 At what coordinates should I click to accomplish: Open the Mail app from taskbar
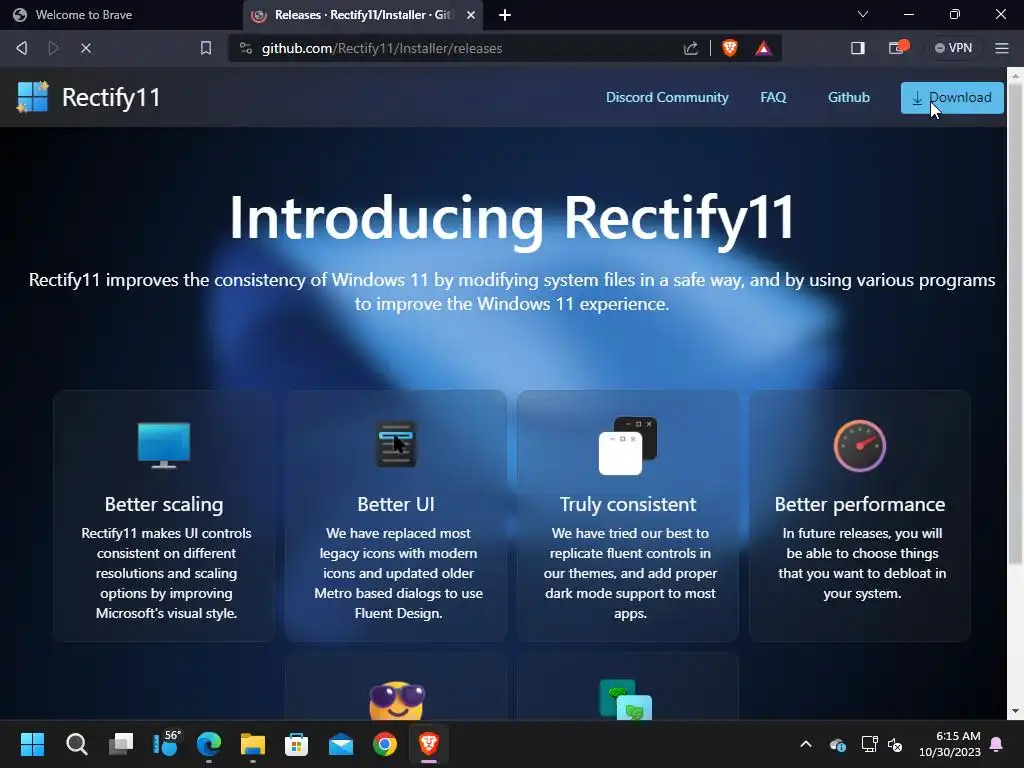tap(341, 744)
